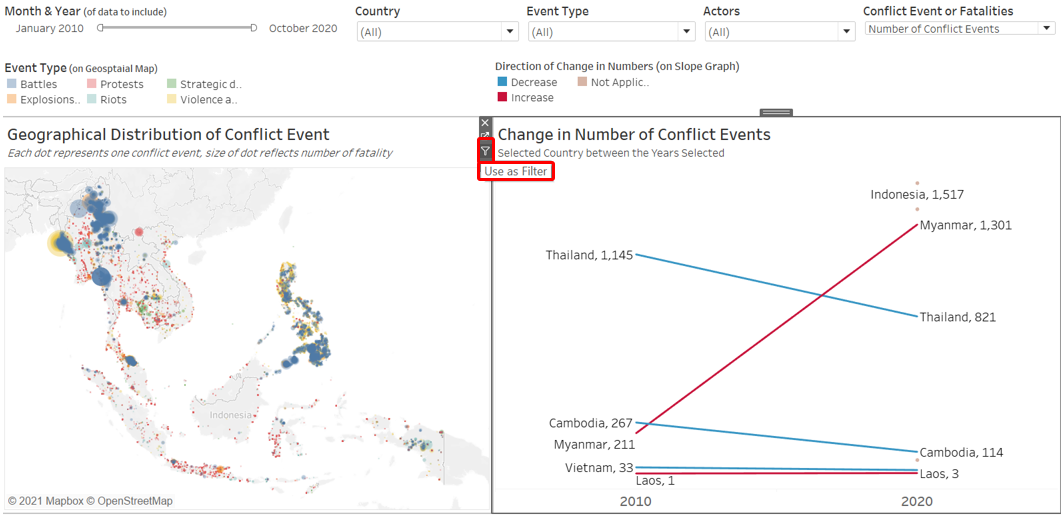The width and height of the screenshot is (1063, 515).
Task: Click the X icon on the slope graph panel
Action: point(485,123)
